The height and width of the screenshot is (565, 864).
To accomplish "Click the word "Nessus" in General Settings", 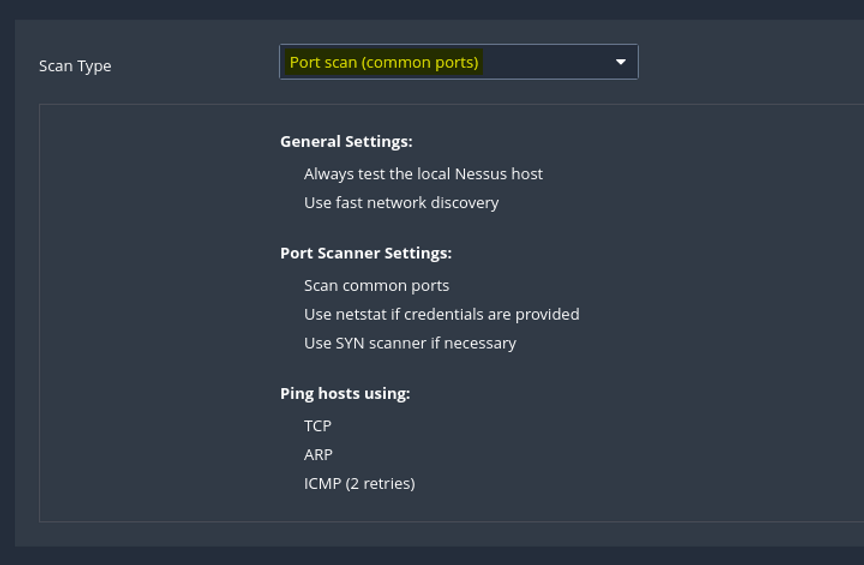I will 481,174.
